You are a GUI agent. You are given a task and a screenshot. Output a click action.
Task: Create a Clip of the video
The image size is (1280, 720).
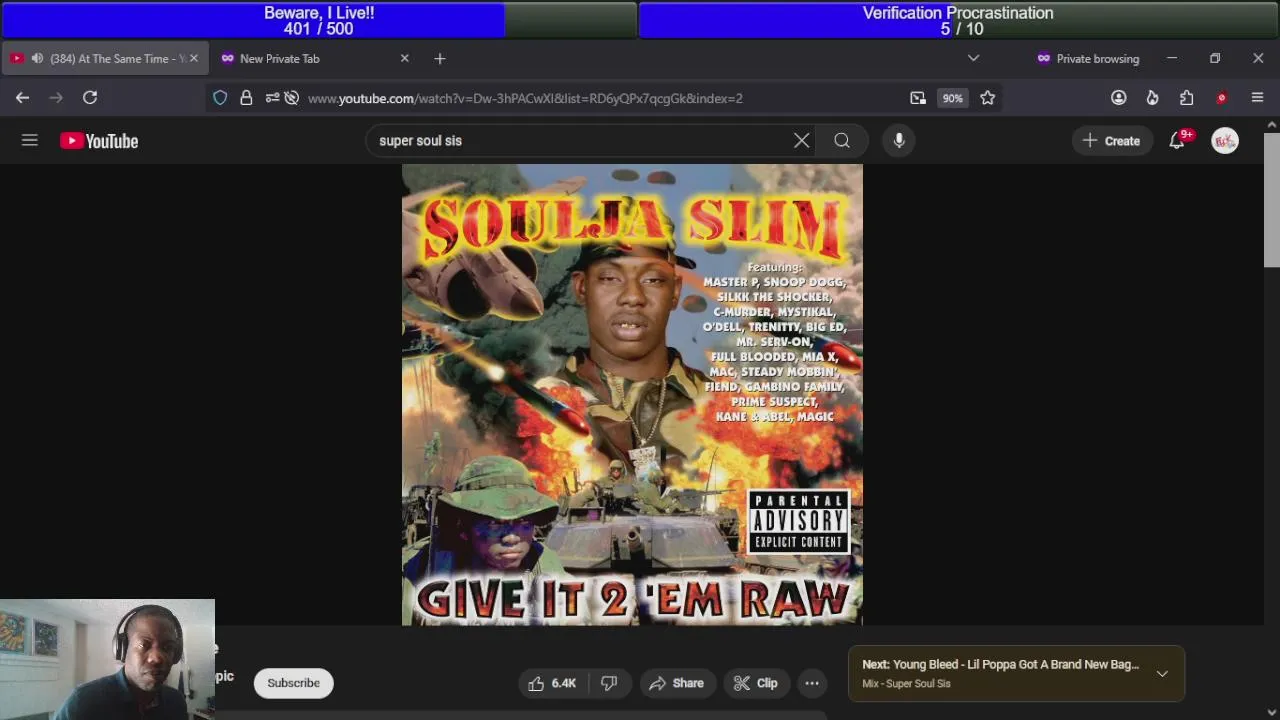tap(756, 683)
